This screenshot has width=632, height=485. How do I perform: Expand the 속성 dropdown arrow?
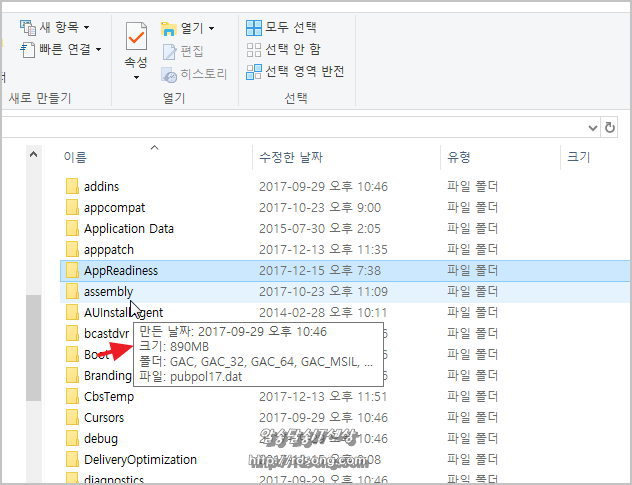coord(136,77)
